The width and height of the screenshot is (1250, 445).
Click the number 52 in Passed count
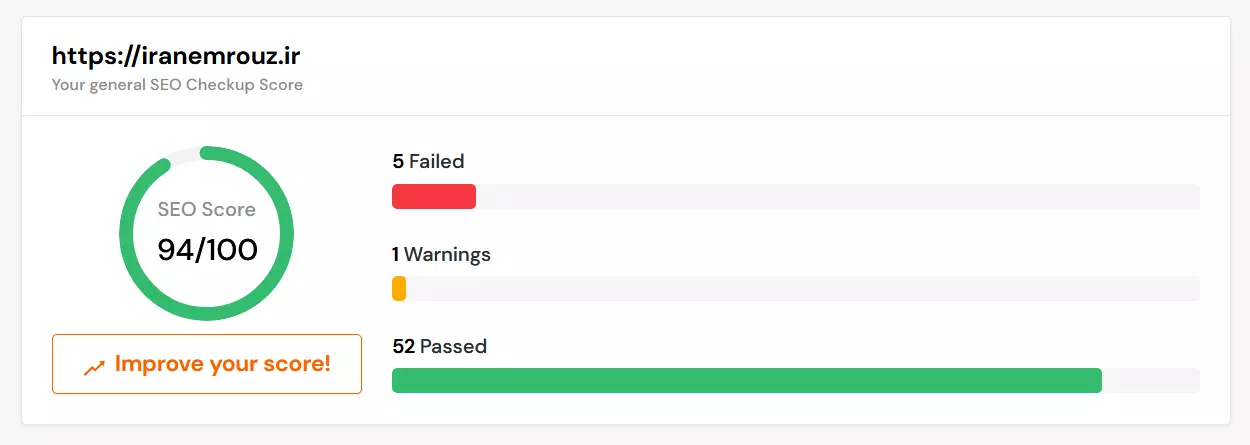coord(403,347)
